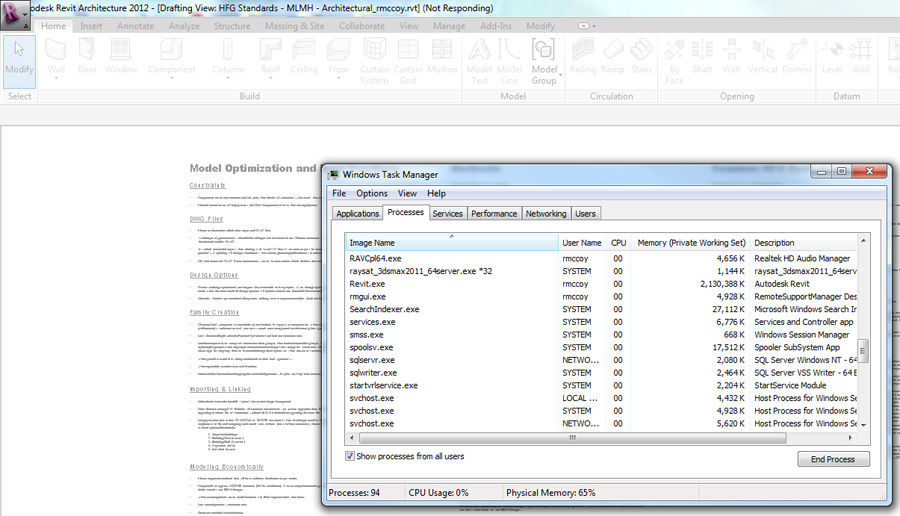This screenshot has height=516, width=900.
Task: Click scroll right arrow in process list
Action: point(851,438)
